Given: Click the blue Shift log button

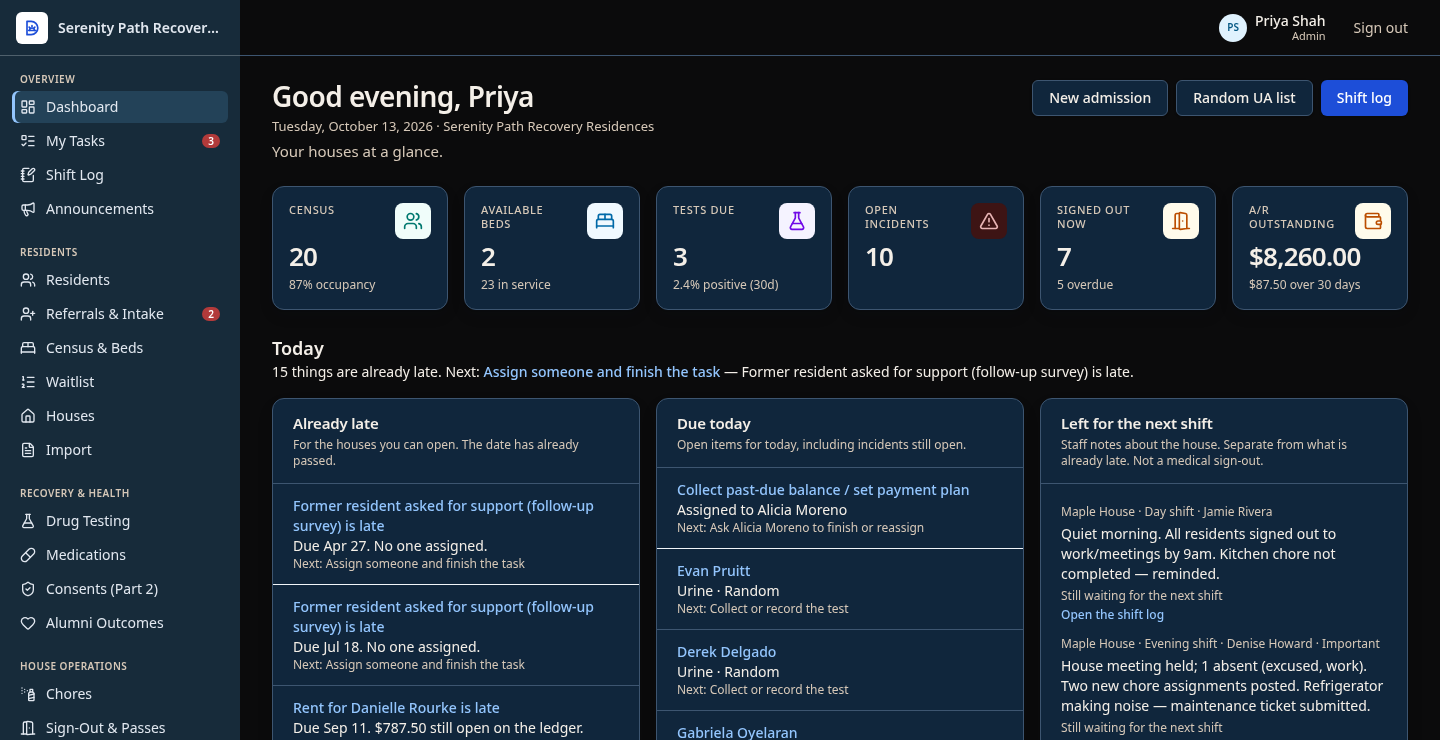Looking at the screenshot, I should click(1364, 98).
